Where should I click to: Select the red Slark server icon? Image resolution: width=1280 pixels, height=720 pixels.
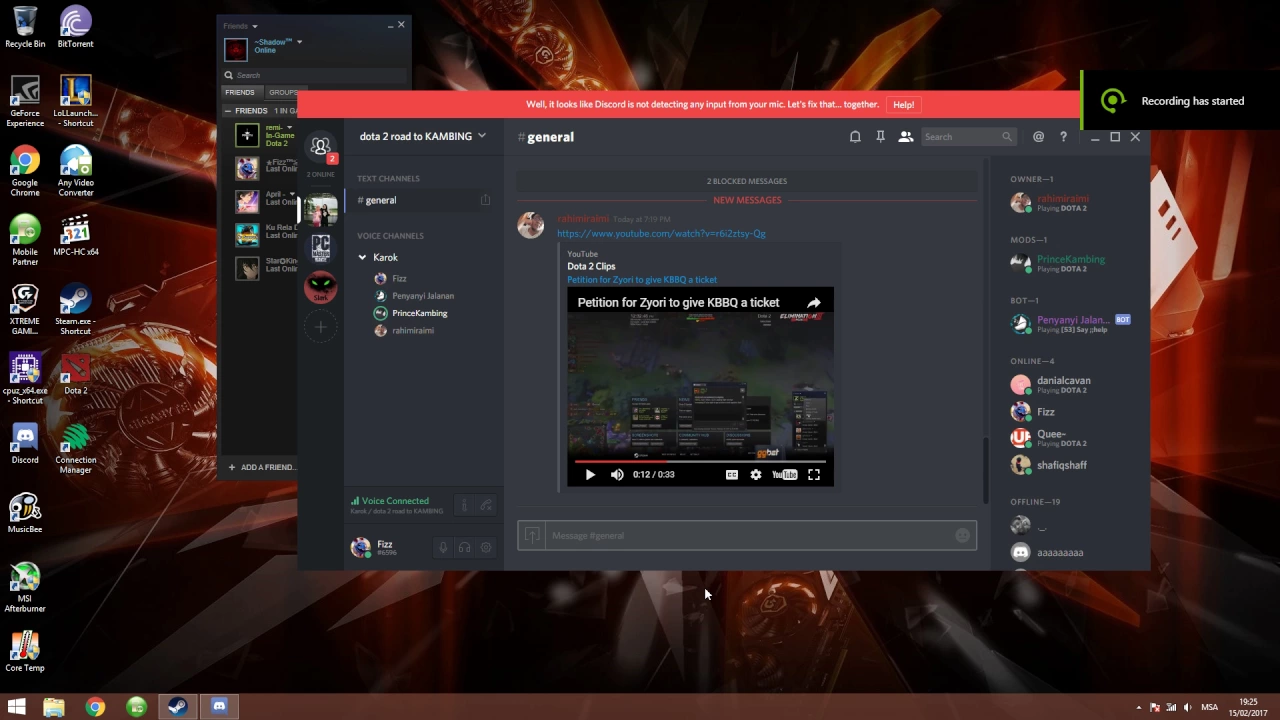[320, 287]
